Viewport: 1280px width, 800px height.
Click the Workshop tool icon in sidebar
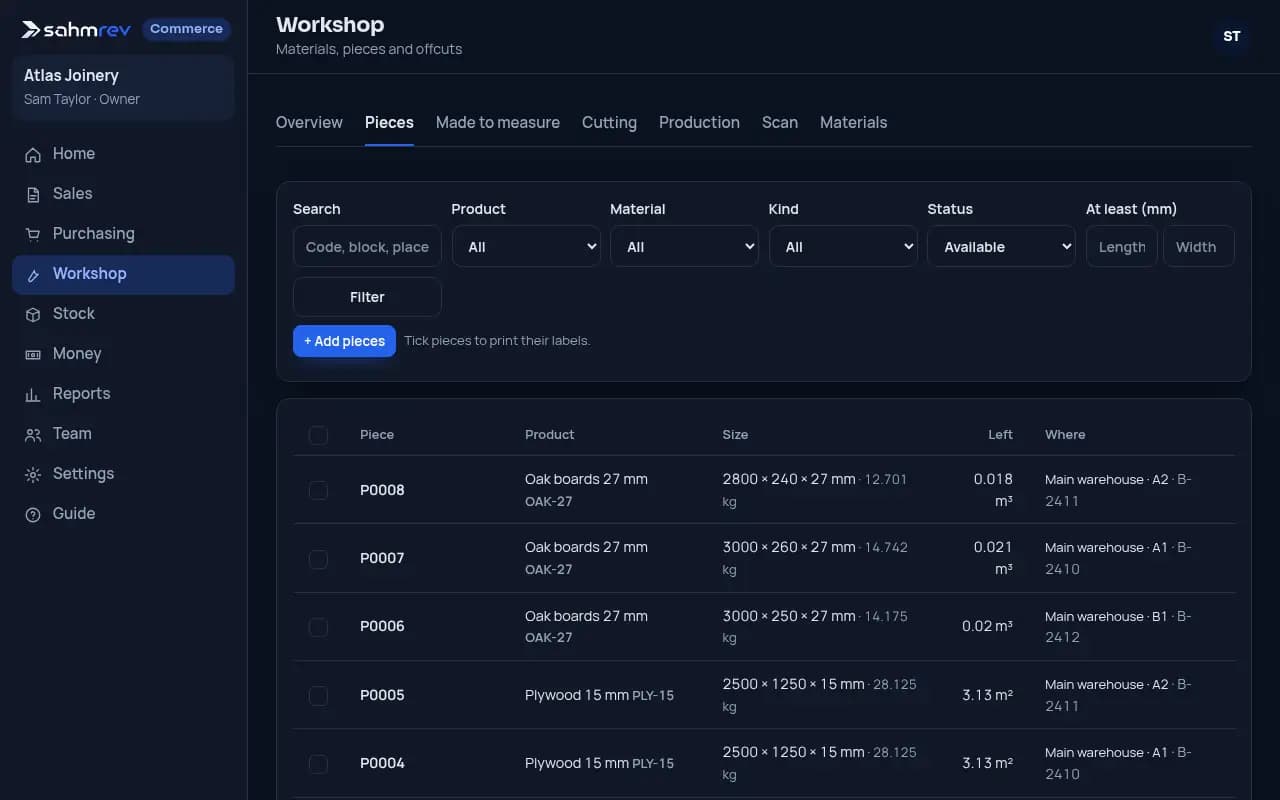(x=33, y=274)
